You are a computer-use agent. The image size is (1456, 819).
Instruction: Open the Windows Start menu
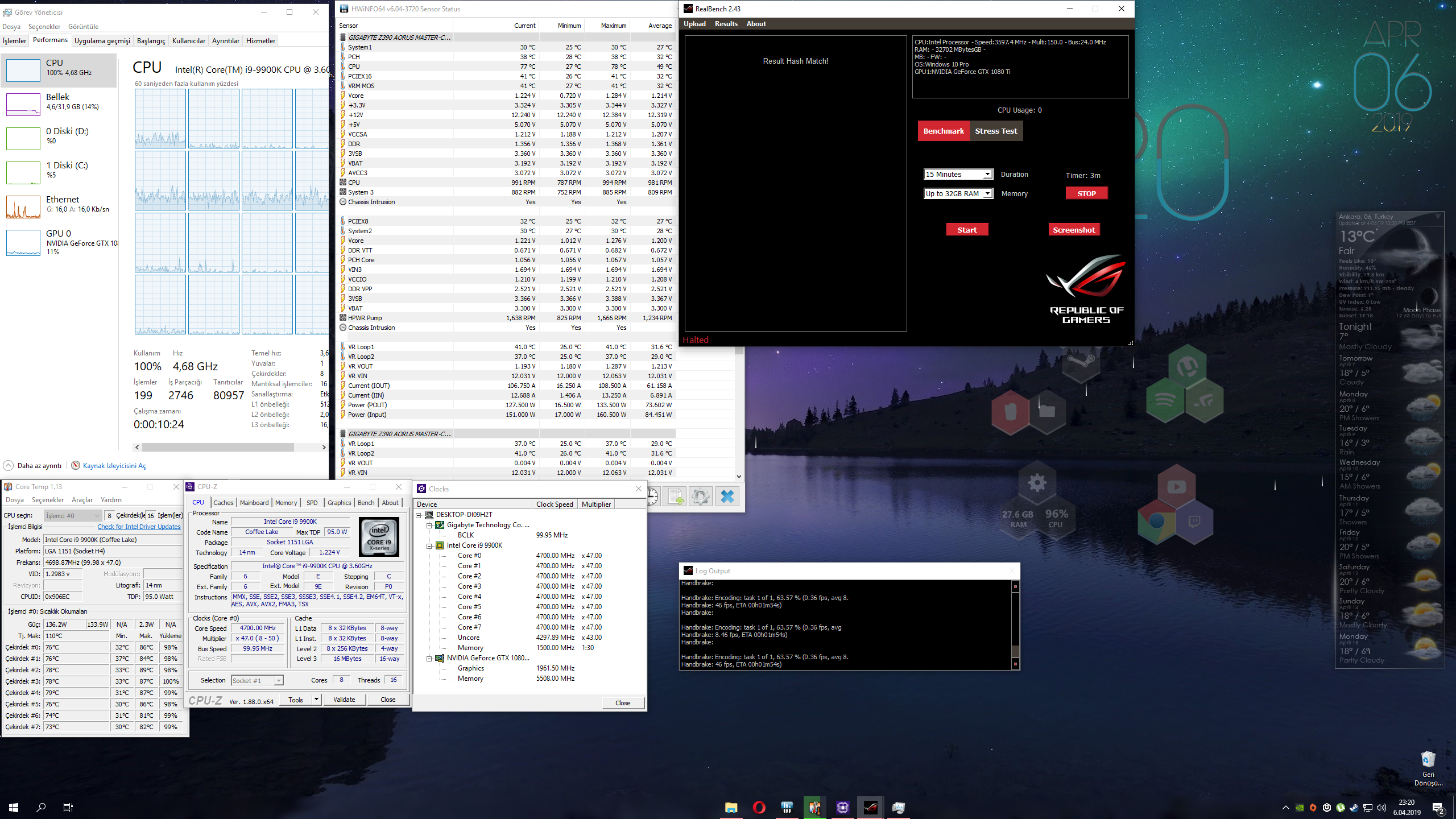click(14, 807)
